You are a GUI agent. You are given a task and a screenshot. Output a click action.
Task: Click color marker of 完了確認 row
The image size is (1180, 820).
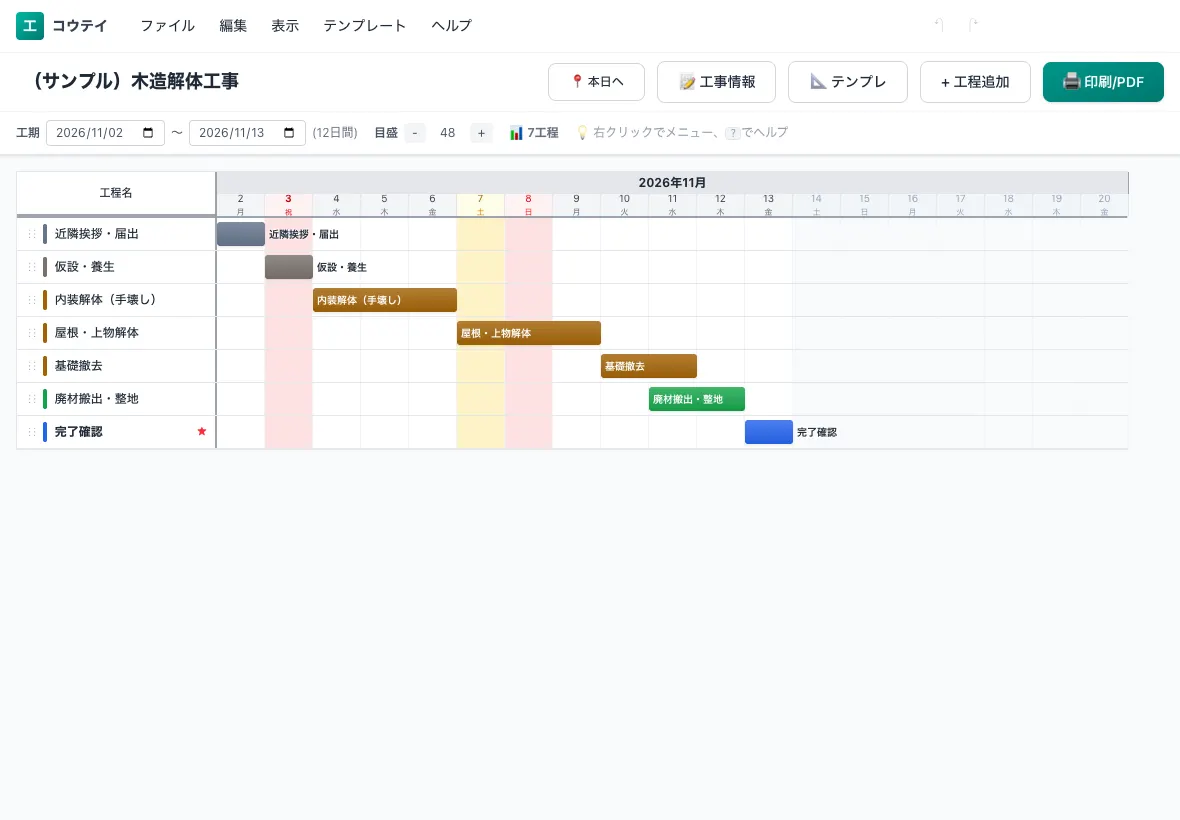pyautogui.click(x=45, y=432)
